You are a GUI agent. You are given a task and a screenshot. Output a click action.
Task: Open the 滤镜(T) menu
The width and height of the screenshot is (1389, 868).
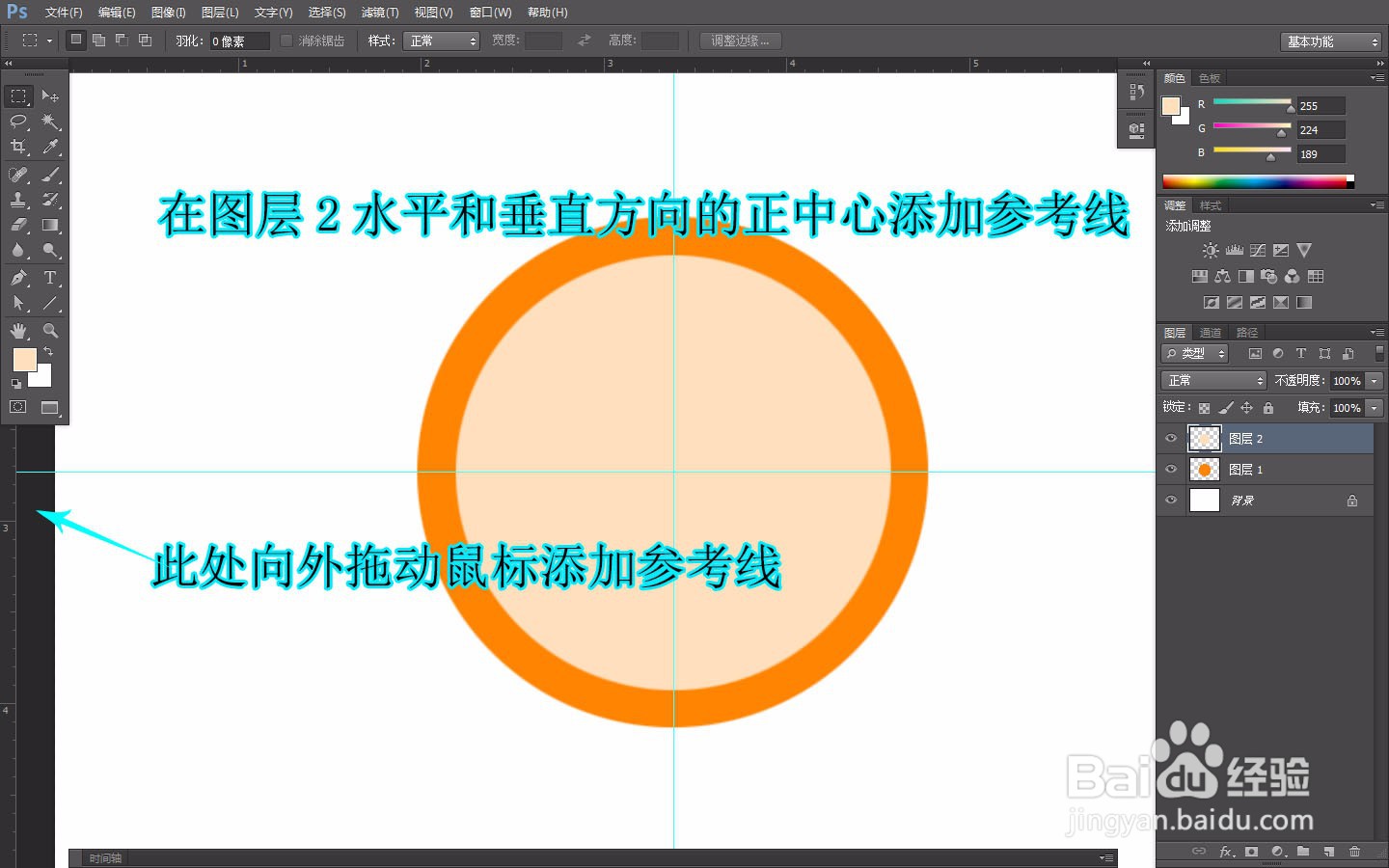380,13
